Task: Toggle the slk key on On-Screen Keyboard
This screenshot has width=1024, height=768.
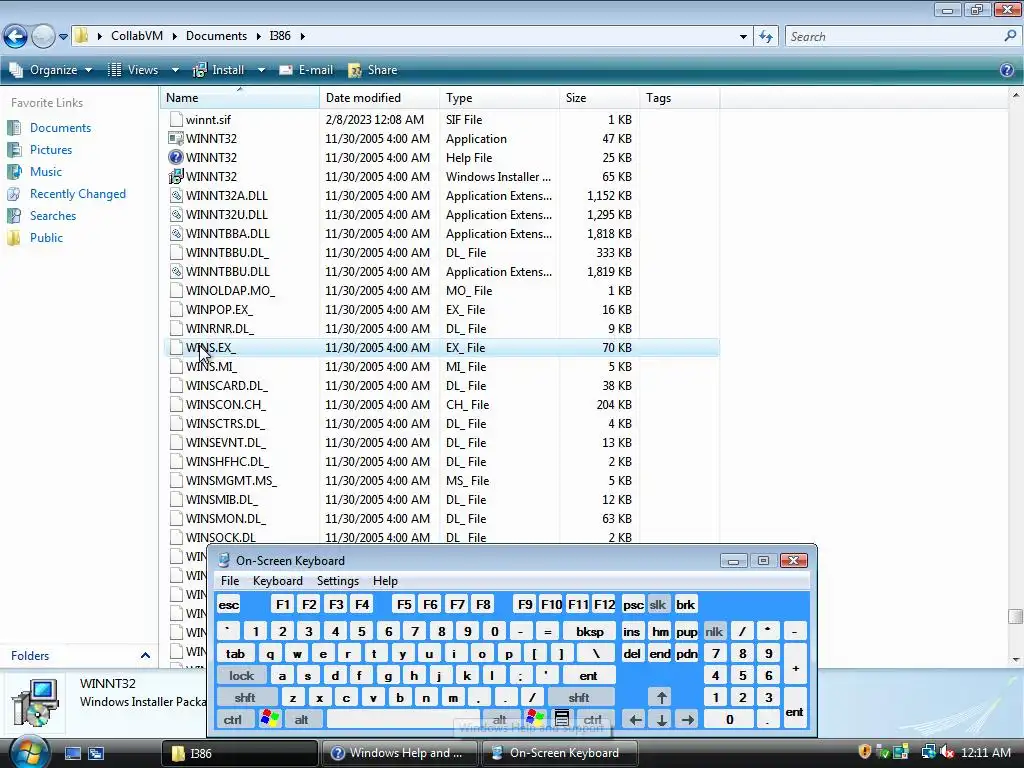Action: coord(658,605)
